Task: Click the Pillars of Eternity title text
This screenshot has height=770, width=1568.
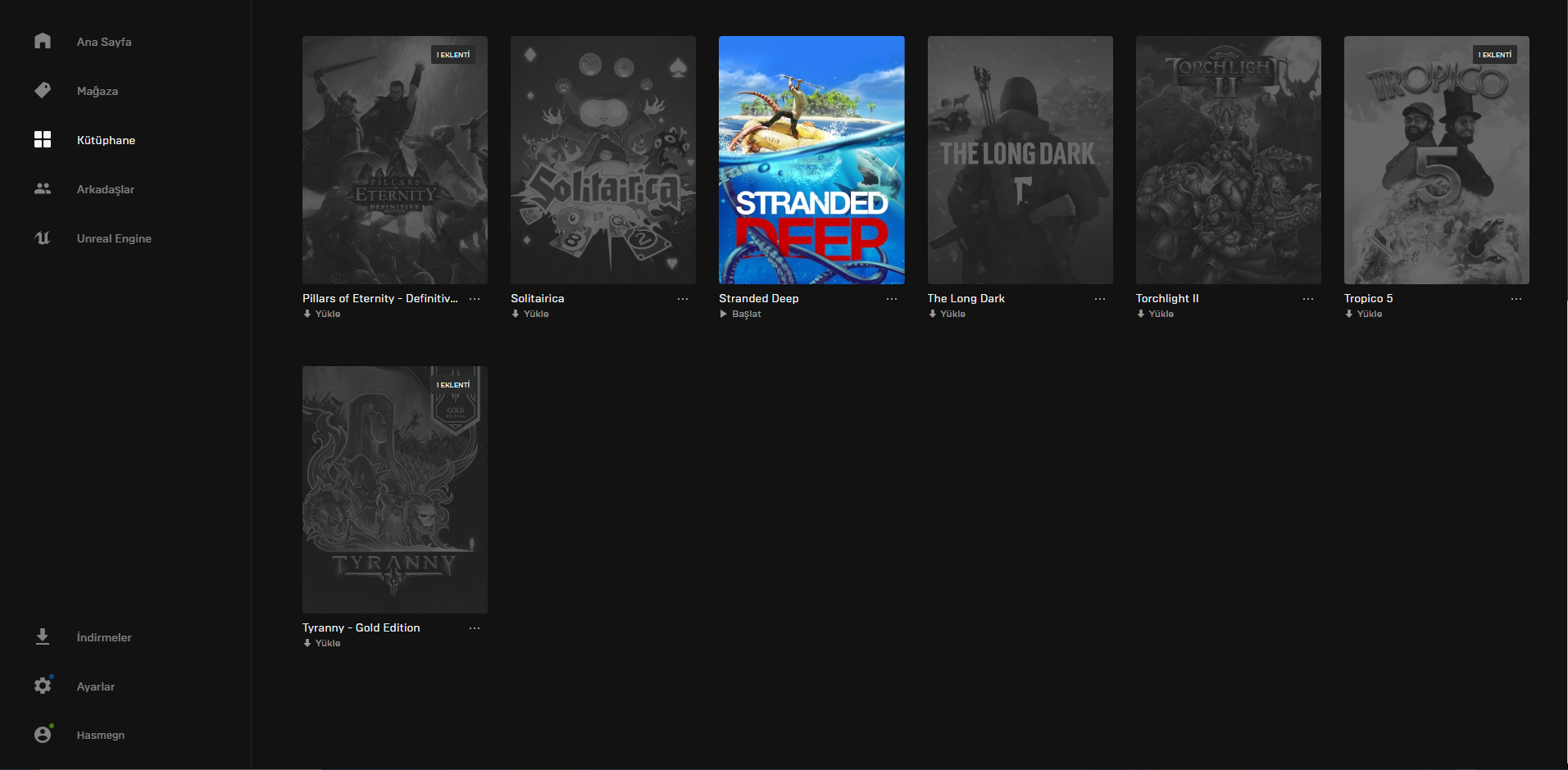Action: pos(380,298)
